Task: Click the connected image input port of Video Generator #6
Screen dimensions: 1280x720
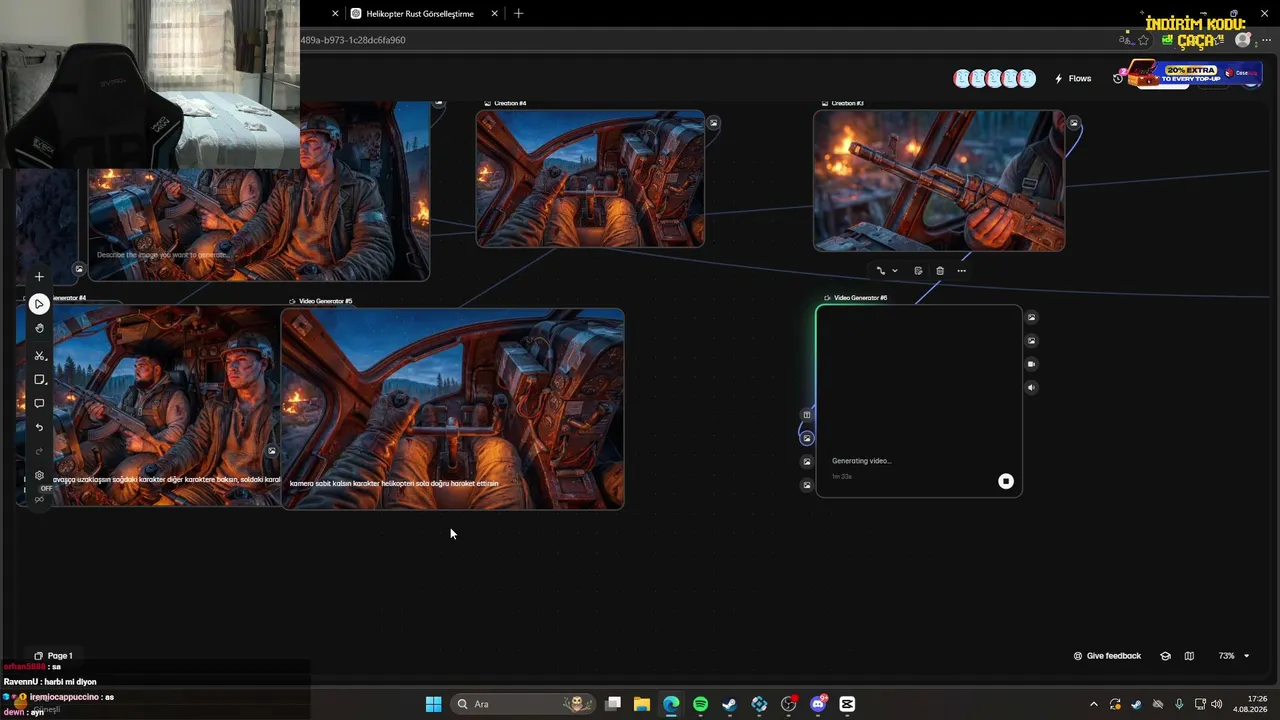Action: tap(807, 438)
